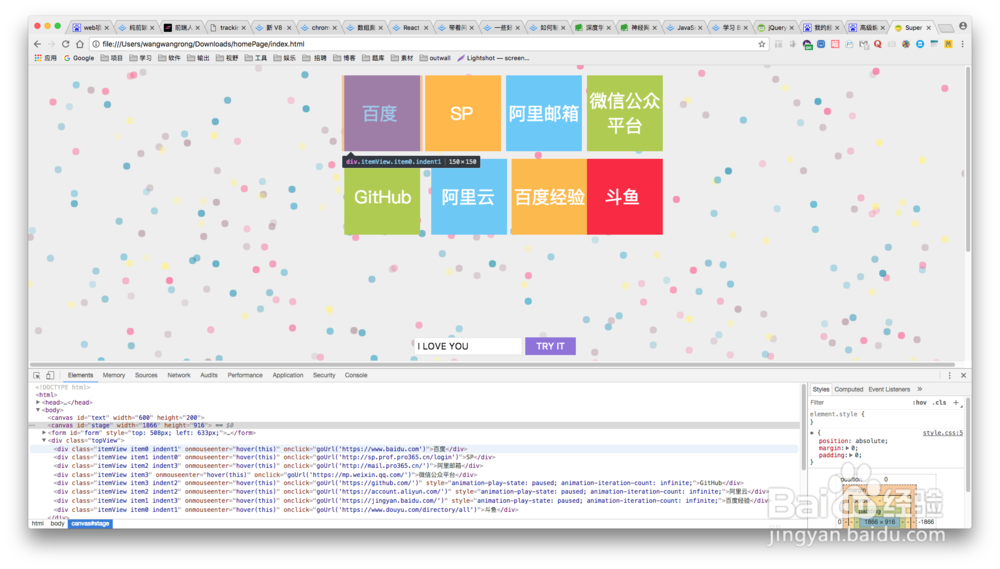
Task: Follow the style.css:5 source link
Action: [x=943, y=433]
